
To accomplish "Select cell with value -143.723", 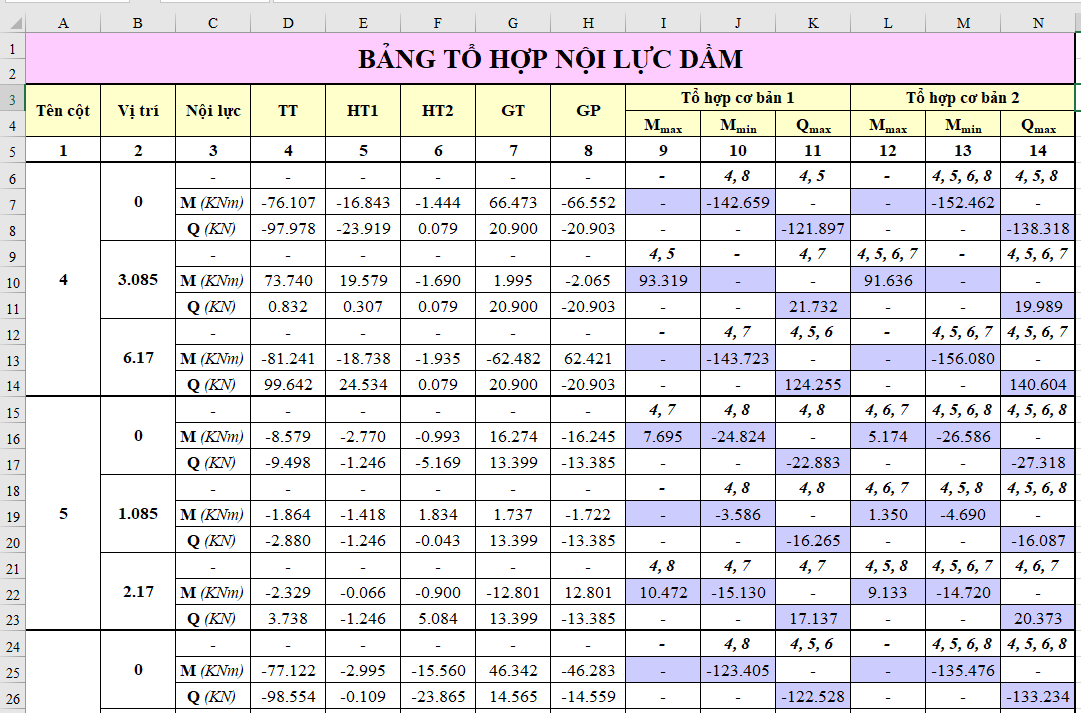I will (738, 359).
